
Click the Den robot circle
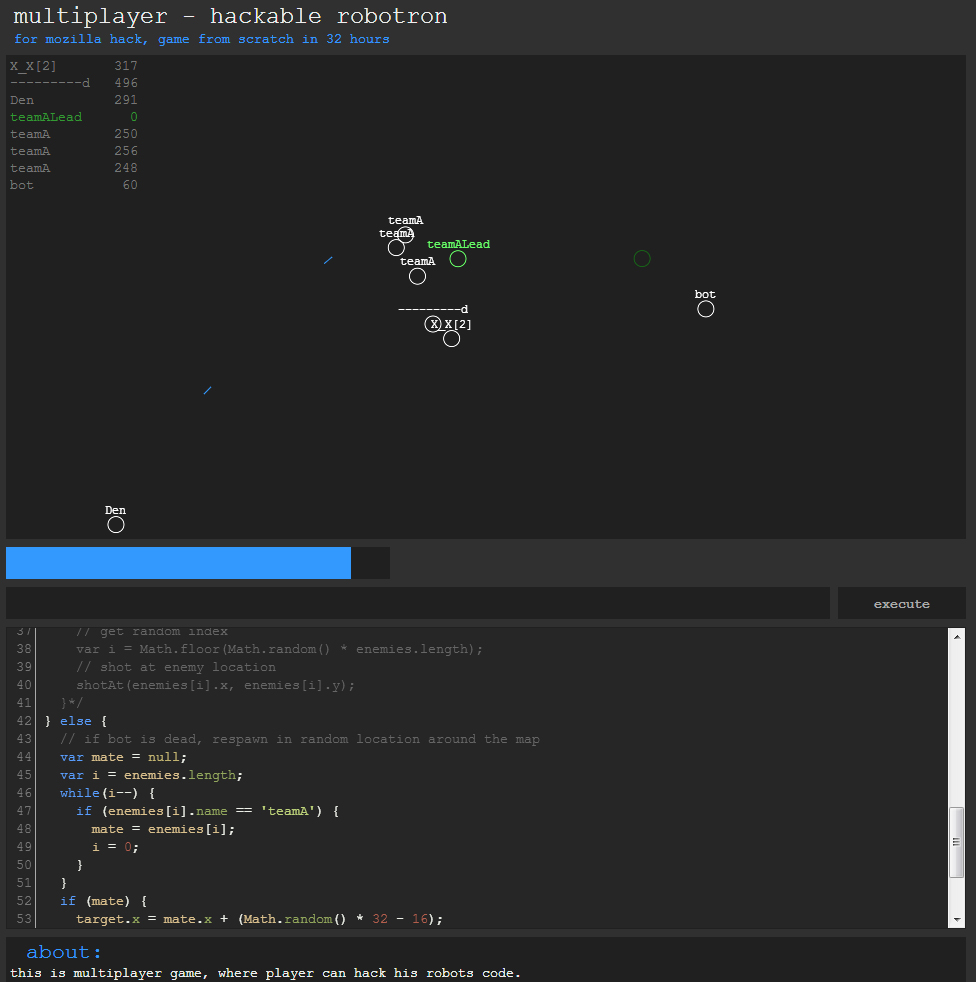click(x=116, y=525)
